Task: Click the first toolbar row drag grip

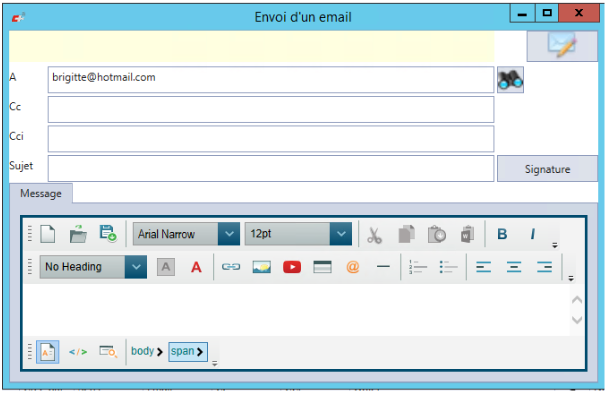Action: click(x=30, y=234)
